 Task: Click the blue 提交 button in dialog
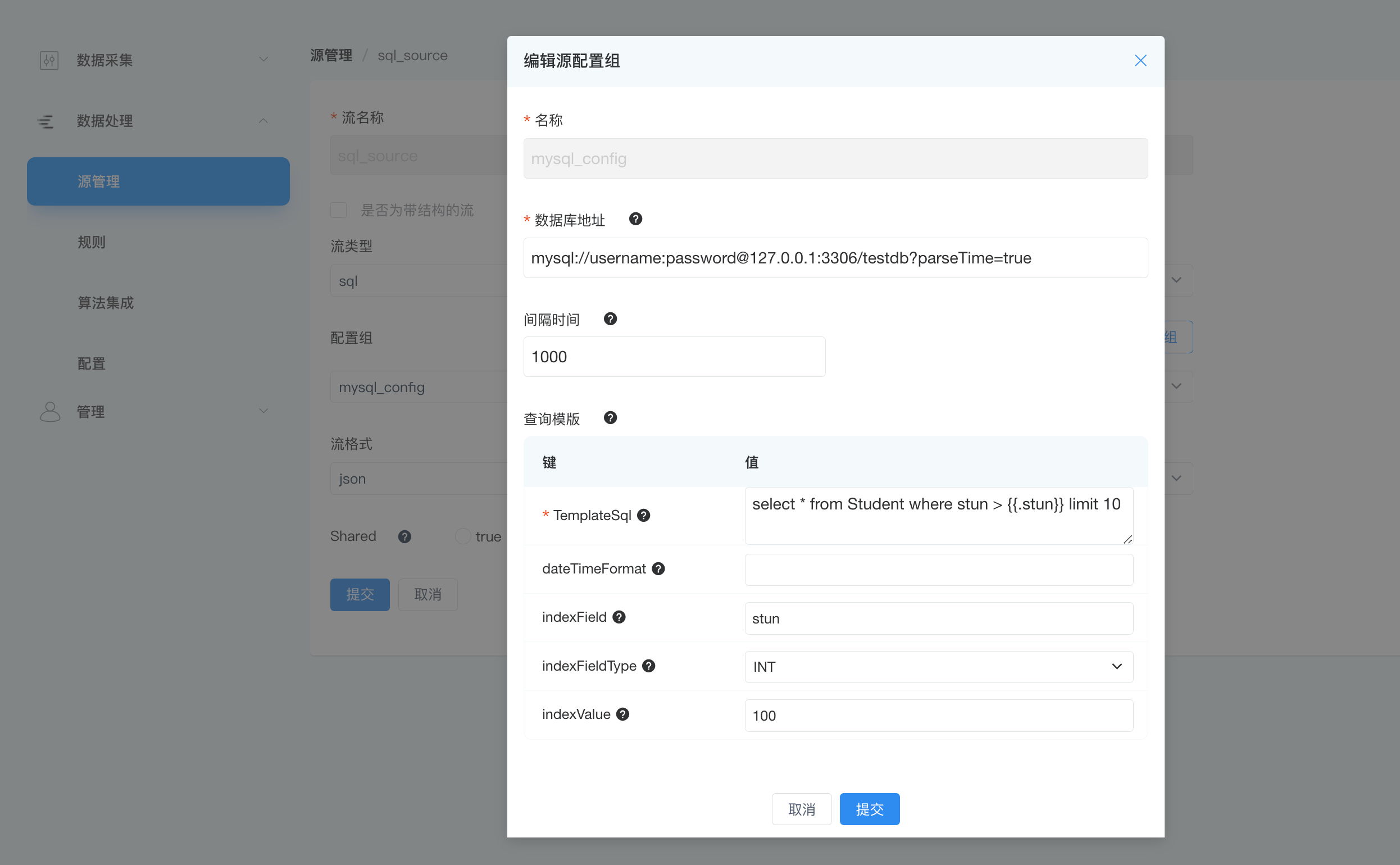pyautogui.click(x=869, y=809)
